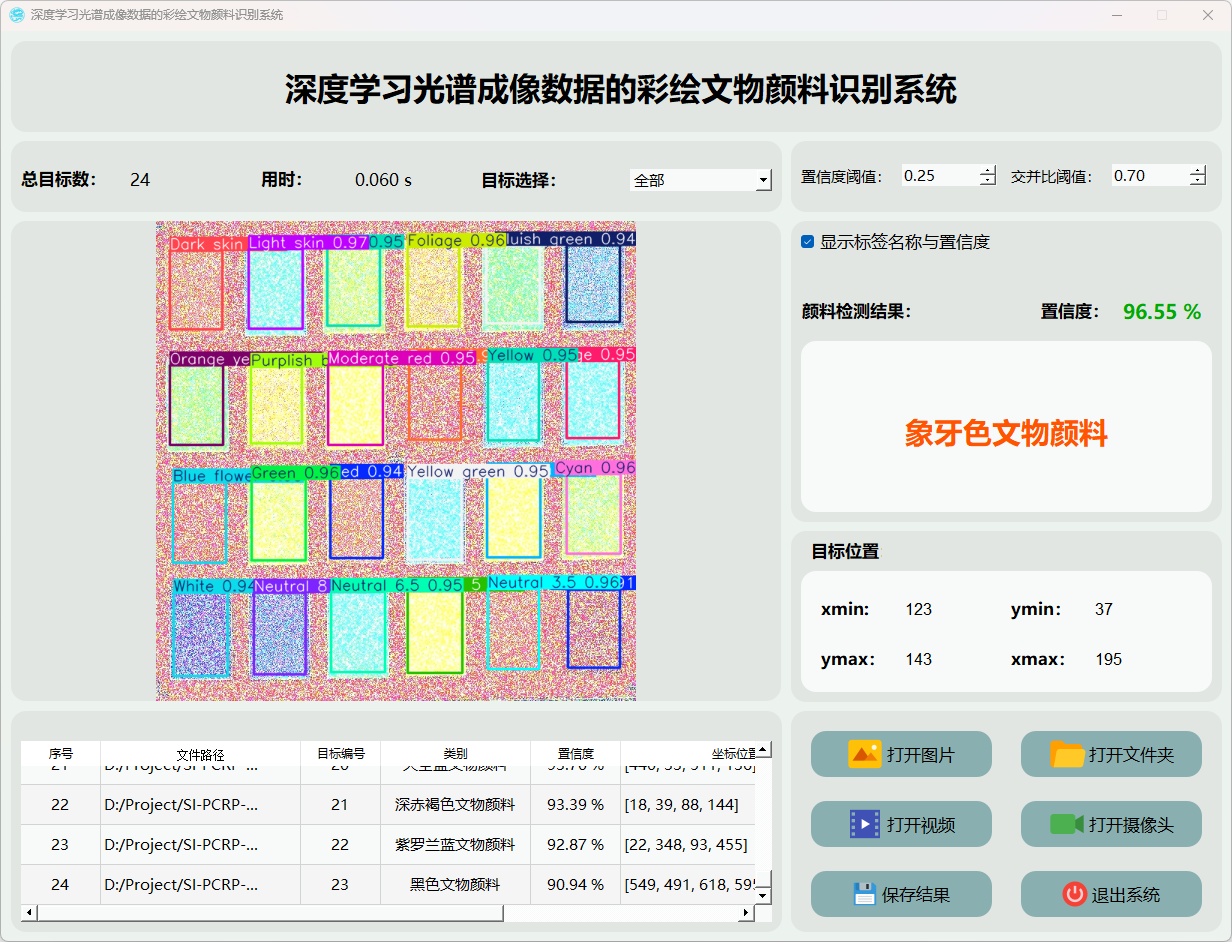The image size is (1232, 942).
Task: Select the 黑色文物颜料 row in results table
Action: pos(455,885)
